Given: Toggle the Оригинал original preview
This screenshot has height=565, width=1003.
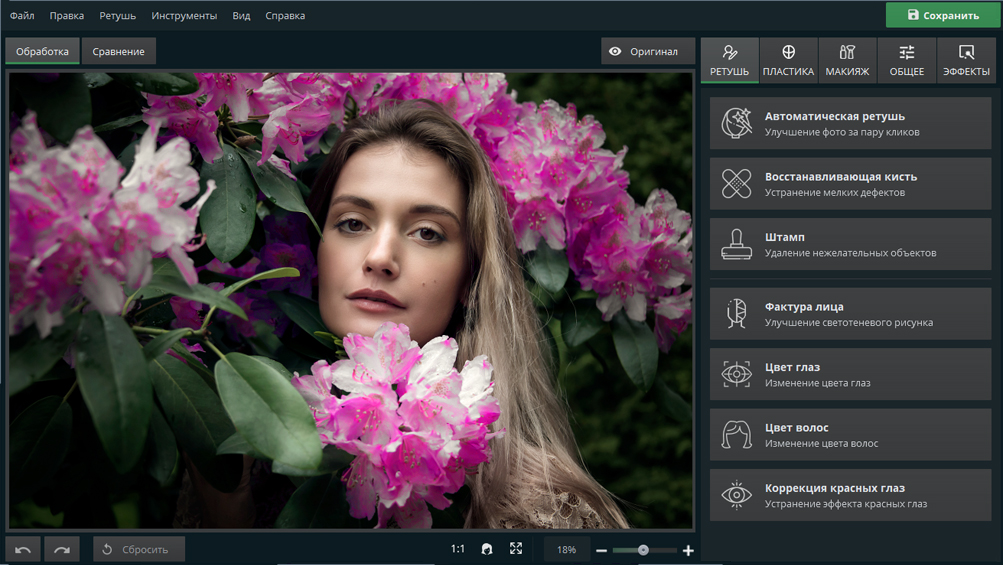Looking at the screenshot, I should coord(648,52).
